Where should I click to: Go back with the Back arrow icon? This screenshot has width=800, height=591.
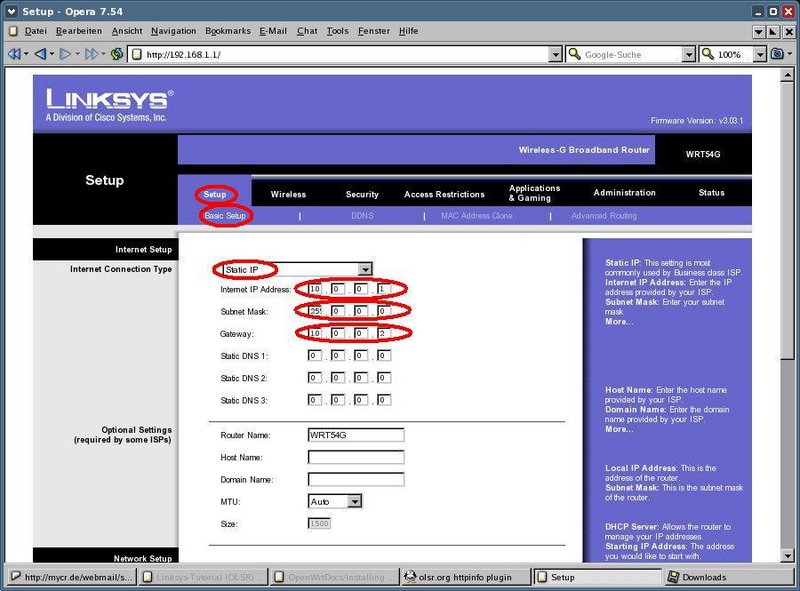pos(40,54)
